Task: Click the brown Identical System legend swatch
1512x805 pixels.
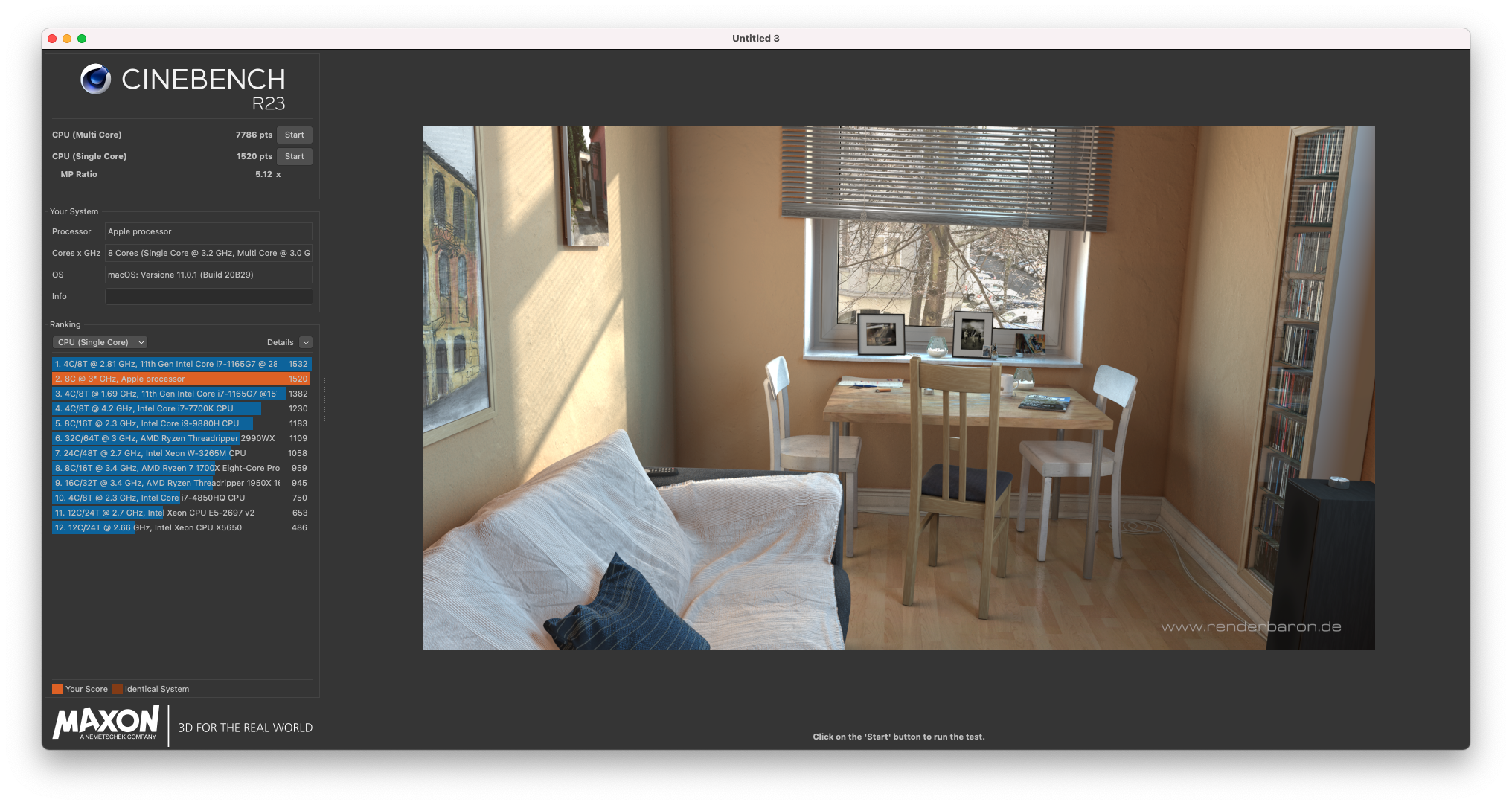Action: point(117,689)
